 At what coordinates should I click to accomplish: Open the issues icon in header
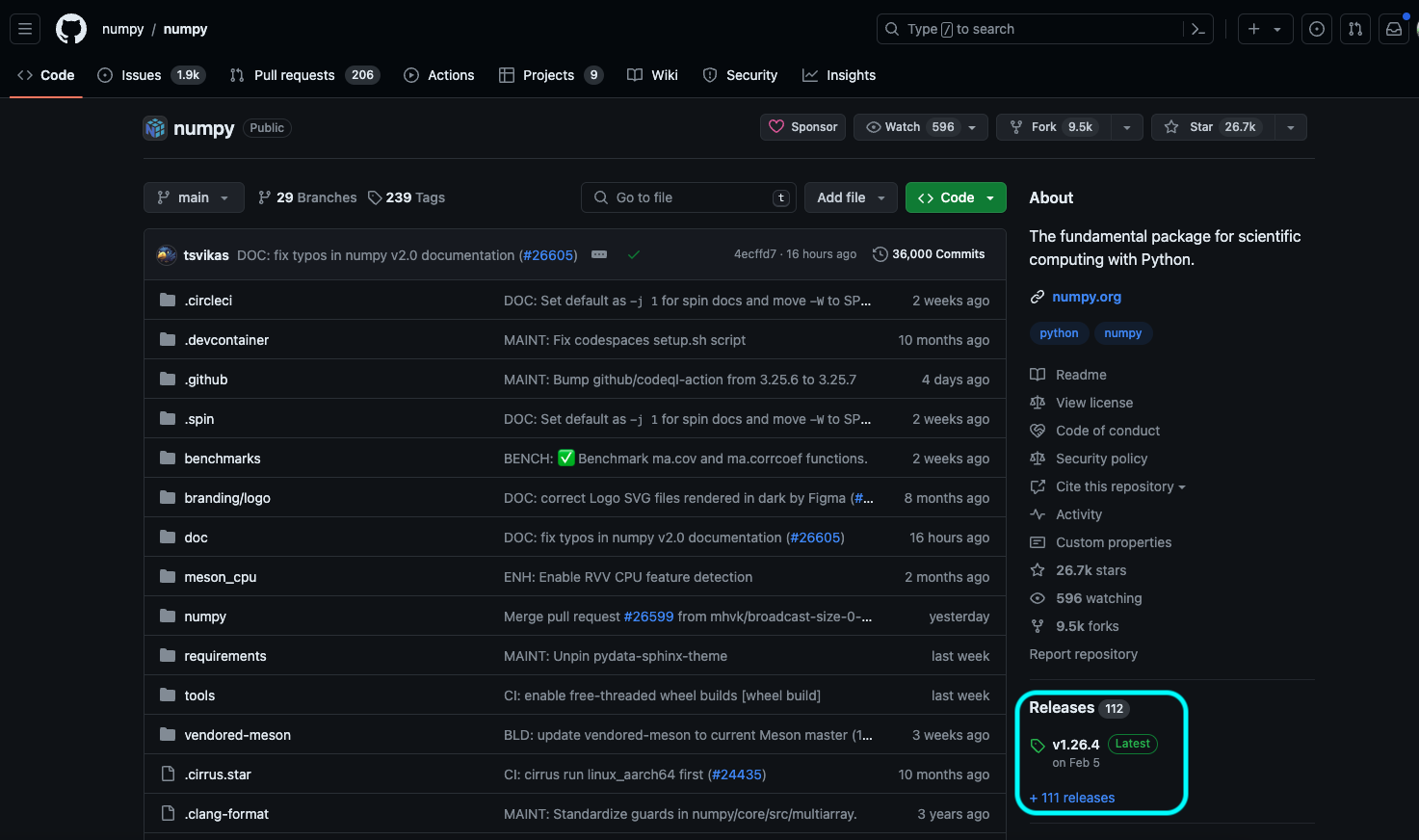click(1317, 29)
